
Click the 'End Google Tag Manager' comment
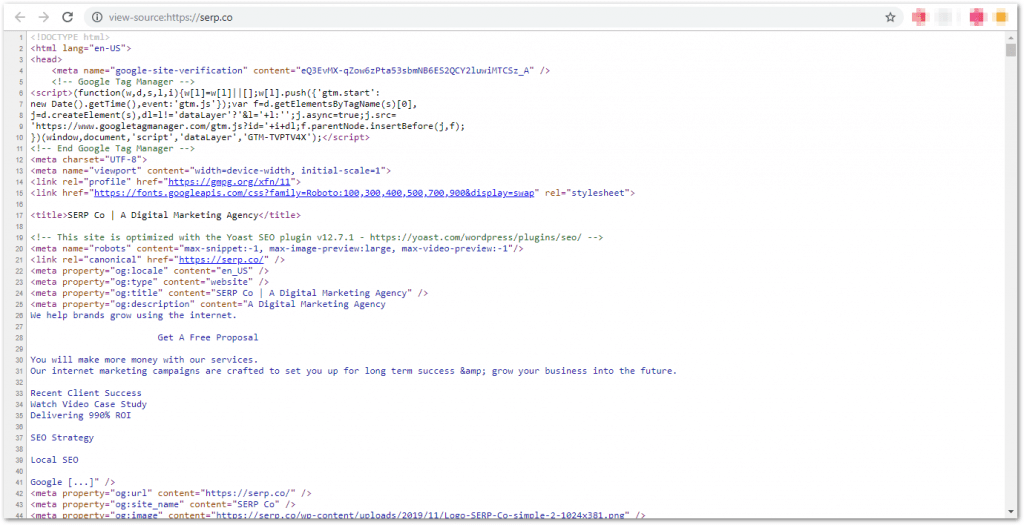tap(112, 148)
